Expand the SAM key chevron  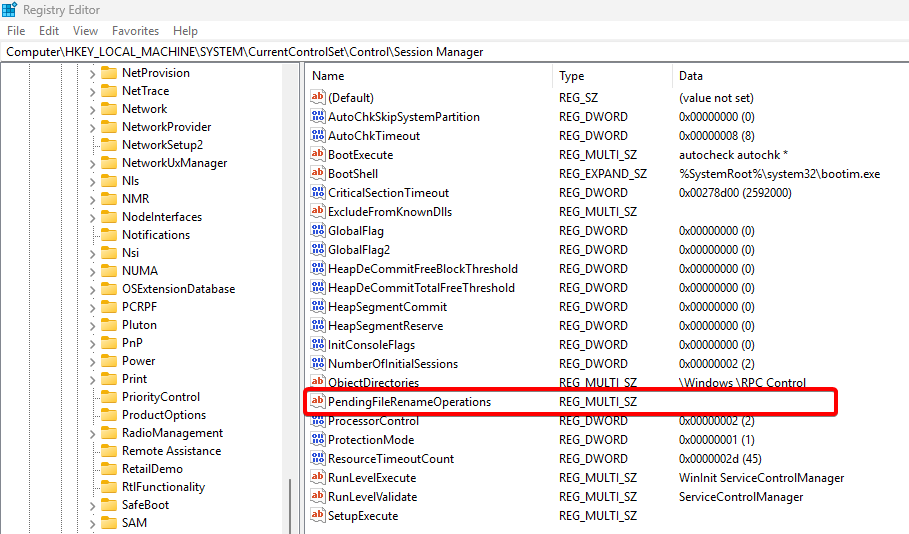pyautogui.click(x=92, y=523)
